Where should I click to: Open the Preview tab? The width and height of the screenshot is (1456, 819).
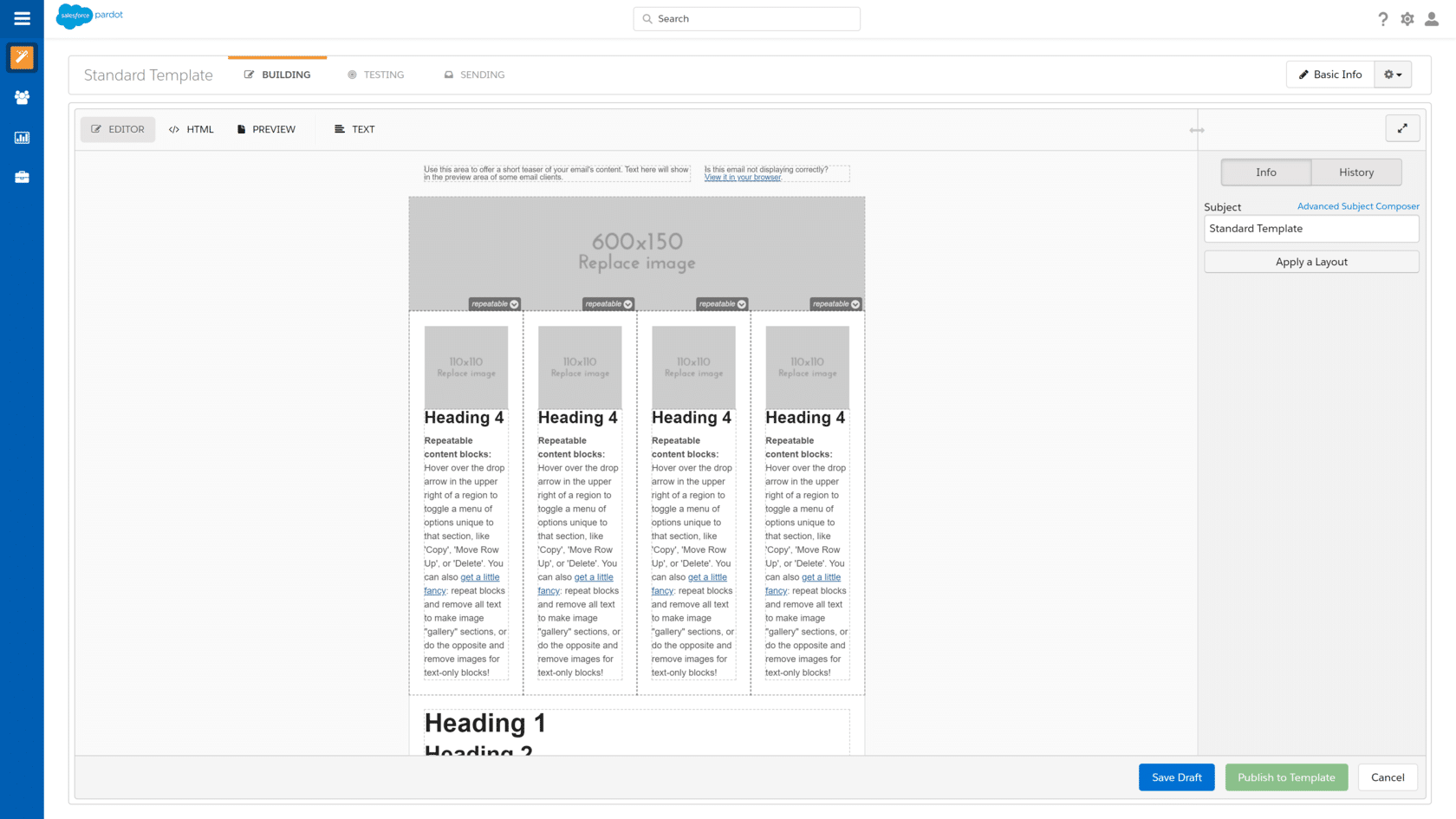[266, 129]
